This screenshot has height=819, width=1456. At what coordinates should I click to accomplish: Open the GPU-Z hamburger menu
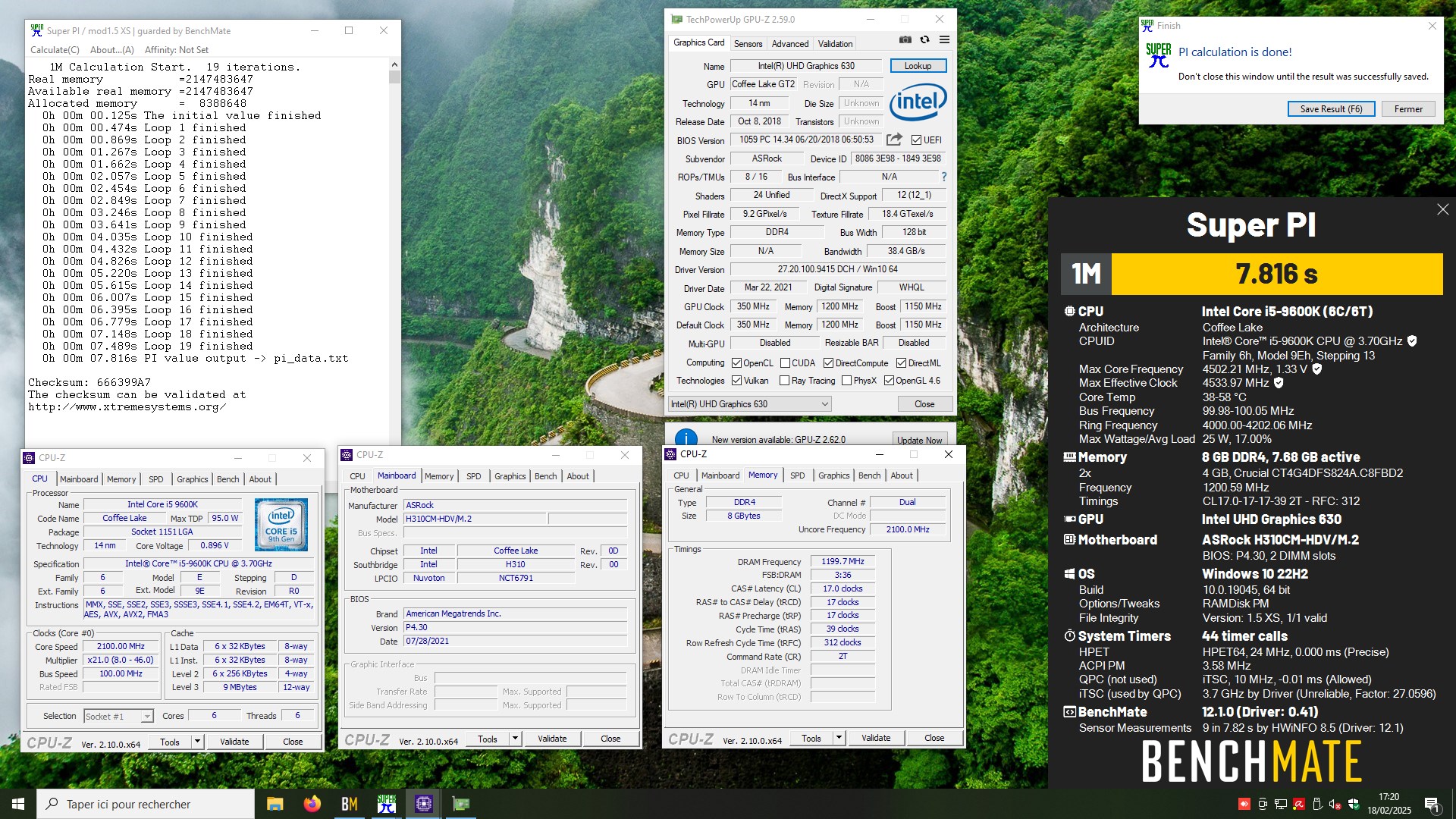coord(944,40)
